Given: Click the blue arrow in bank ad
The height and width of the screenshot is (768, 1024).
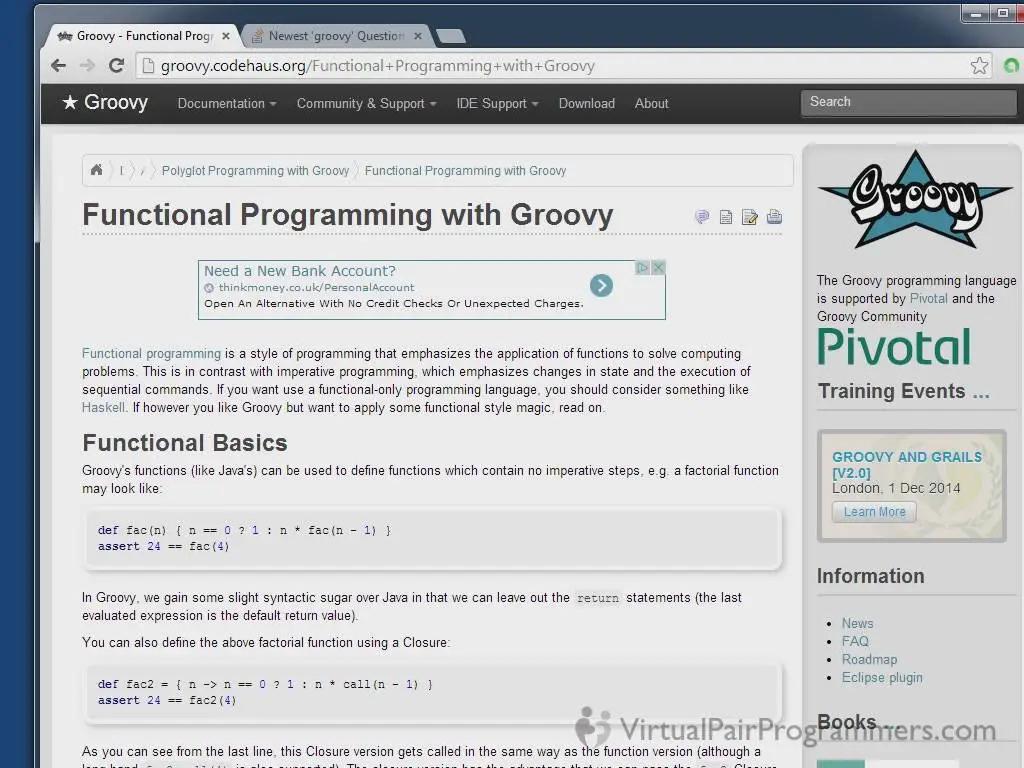Looking at the screenshot, I should pos(601,285).
